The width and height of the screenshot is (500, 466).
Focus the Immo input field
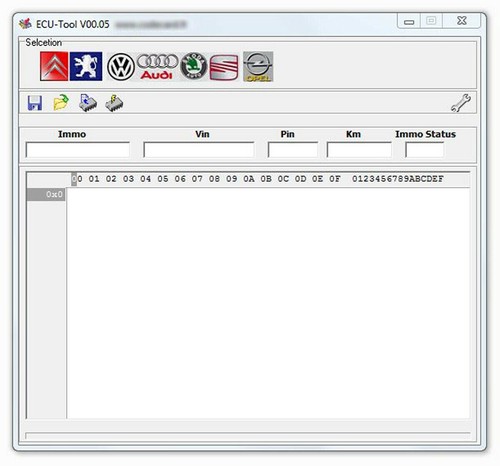(78, 149)
